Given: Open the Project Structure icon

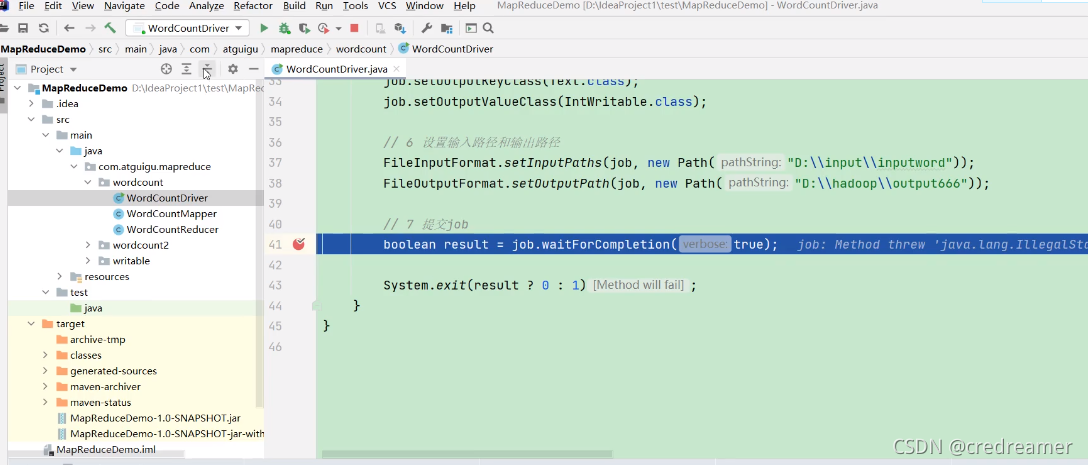Looking at the screenshot, I should [x=446, y=28].
